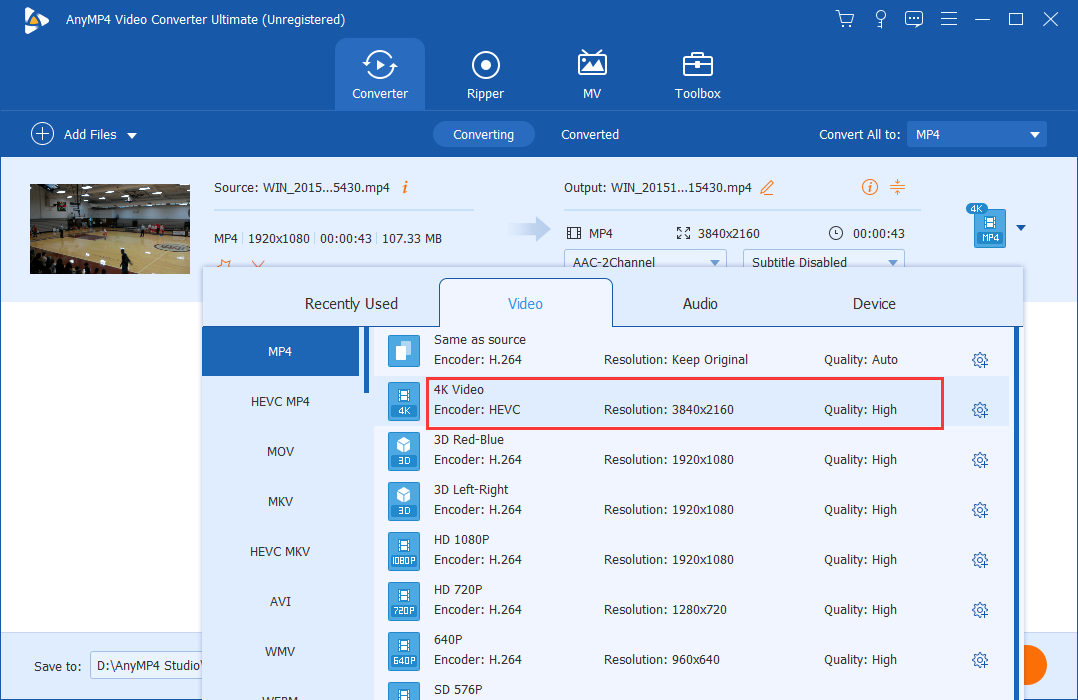Select the 4K Video preset icon
Screen dimensions: 1078x700
coord(404,401)
